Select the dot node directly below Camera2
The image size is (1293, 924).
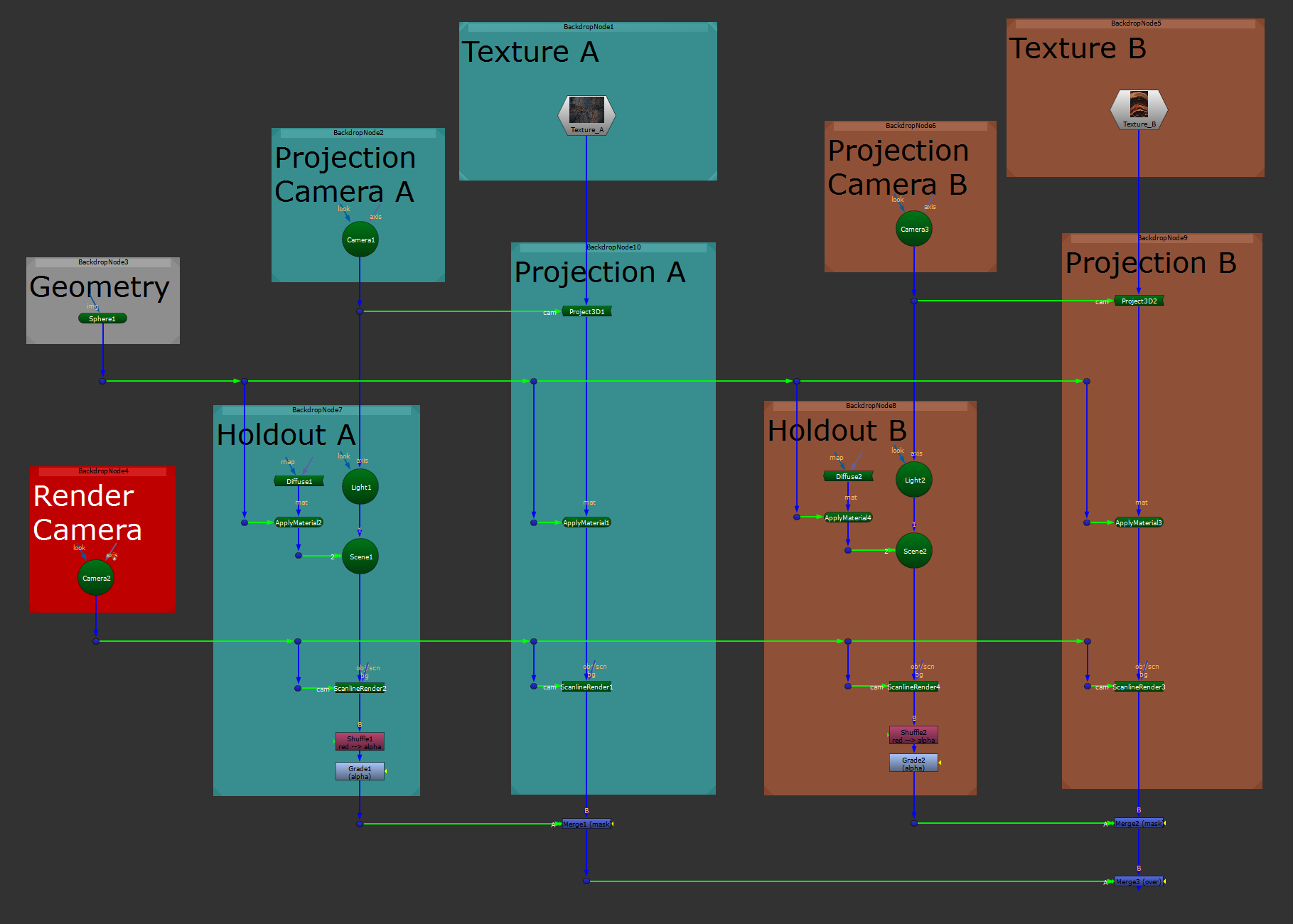[96, 641]
